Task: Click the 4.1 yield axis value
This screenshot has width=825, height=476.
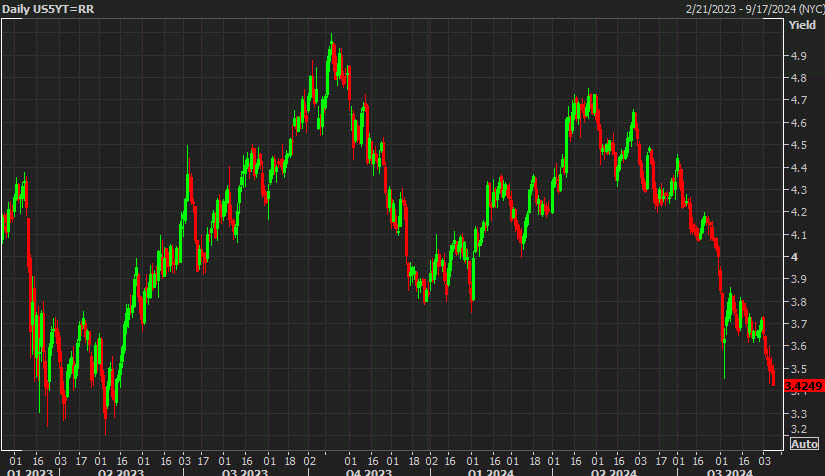Action: (x=799, y=235)
